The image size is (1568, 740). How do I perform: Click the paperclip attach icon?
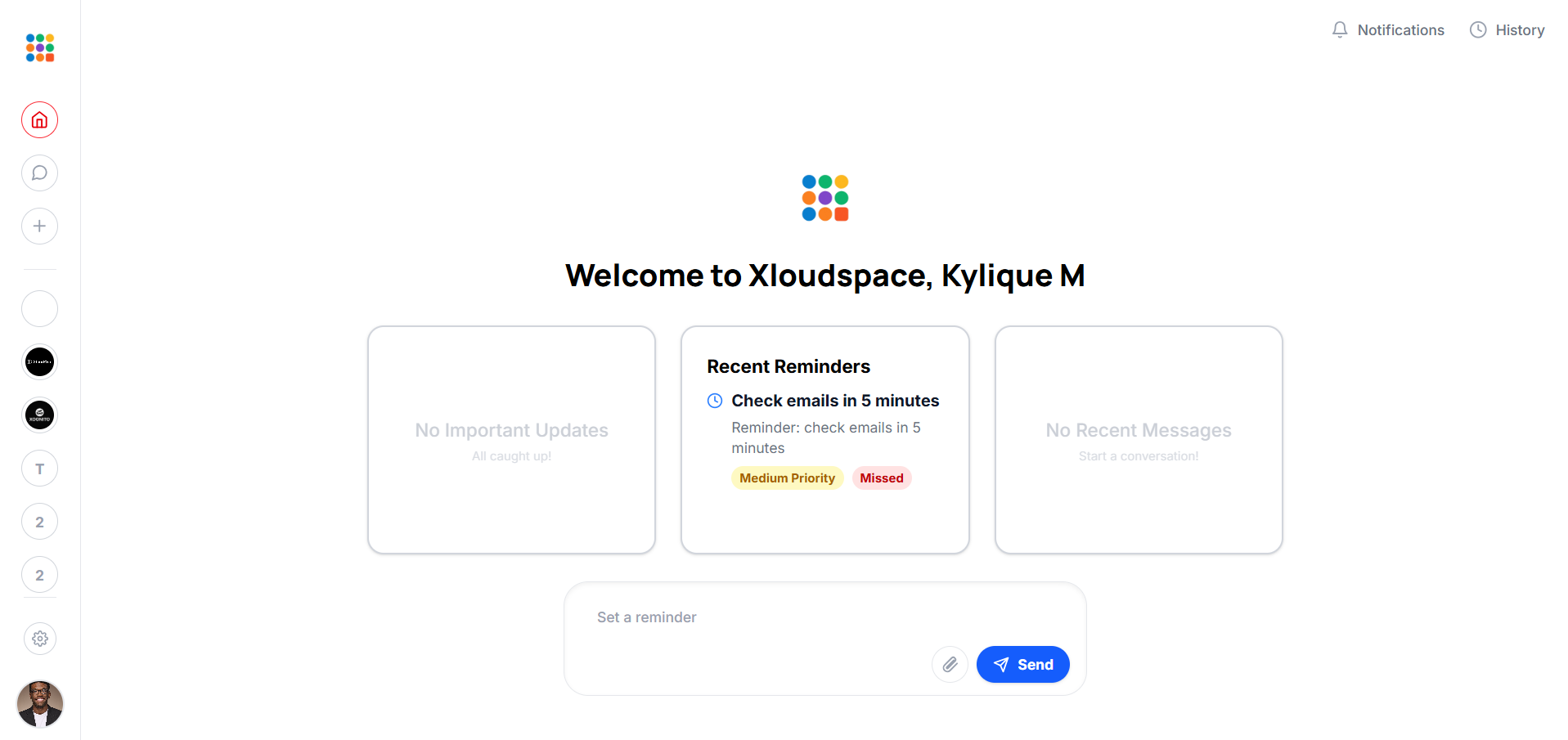tap(950, 665)
